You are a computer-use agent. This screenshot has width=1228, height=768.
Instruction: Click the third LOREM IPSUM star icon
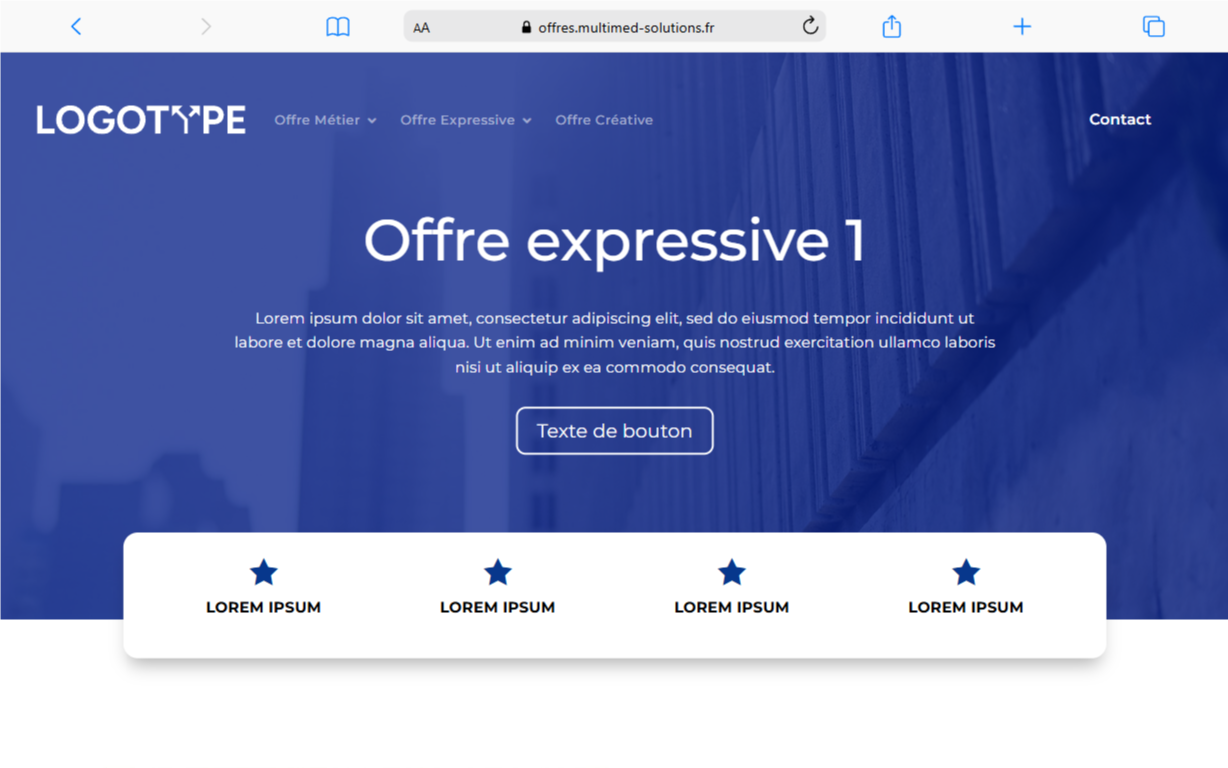[732, 572]
